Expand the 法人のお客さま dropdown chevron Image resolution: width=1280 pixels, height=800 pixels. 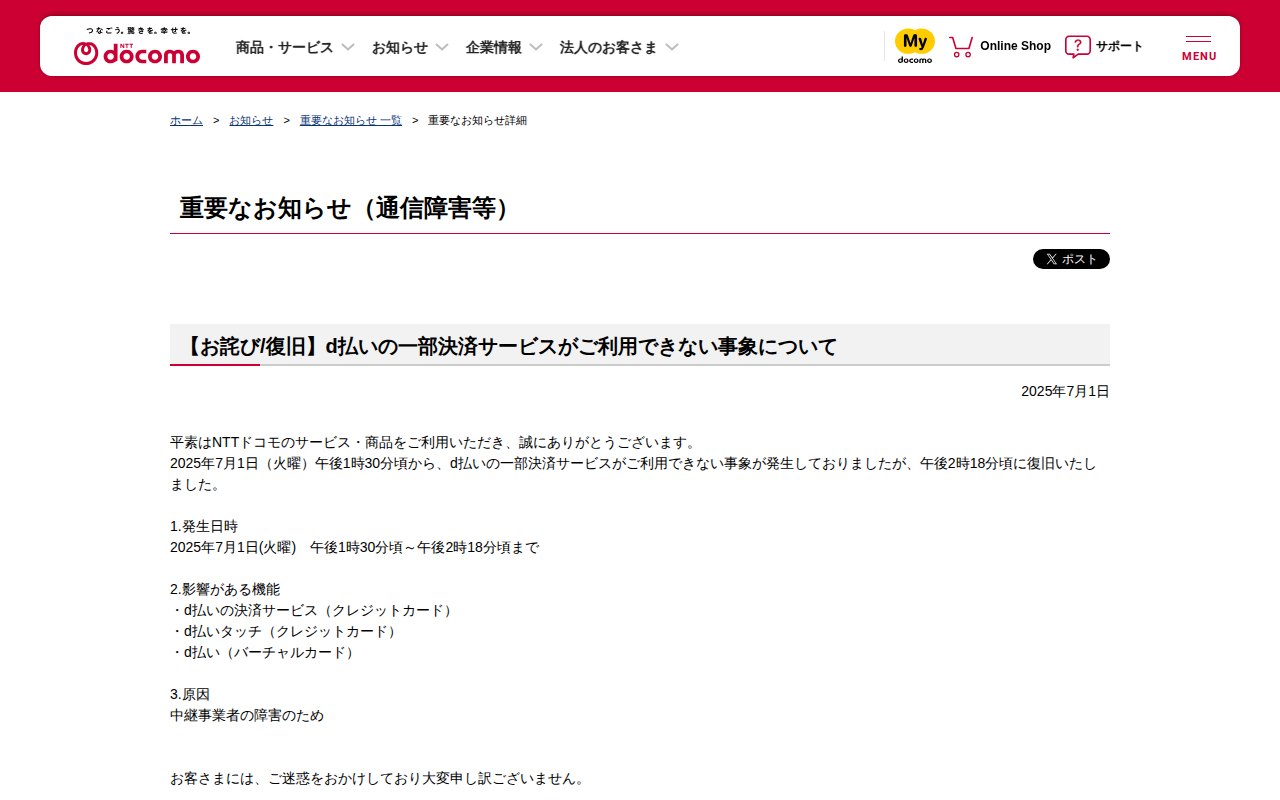pyautogui.click(x=672, y=47)
